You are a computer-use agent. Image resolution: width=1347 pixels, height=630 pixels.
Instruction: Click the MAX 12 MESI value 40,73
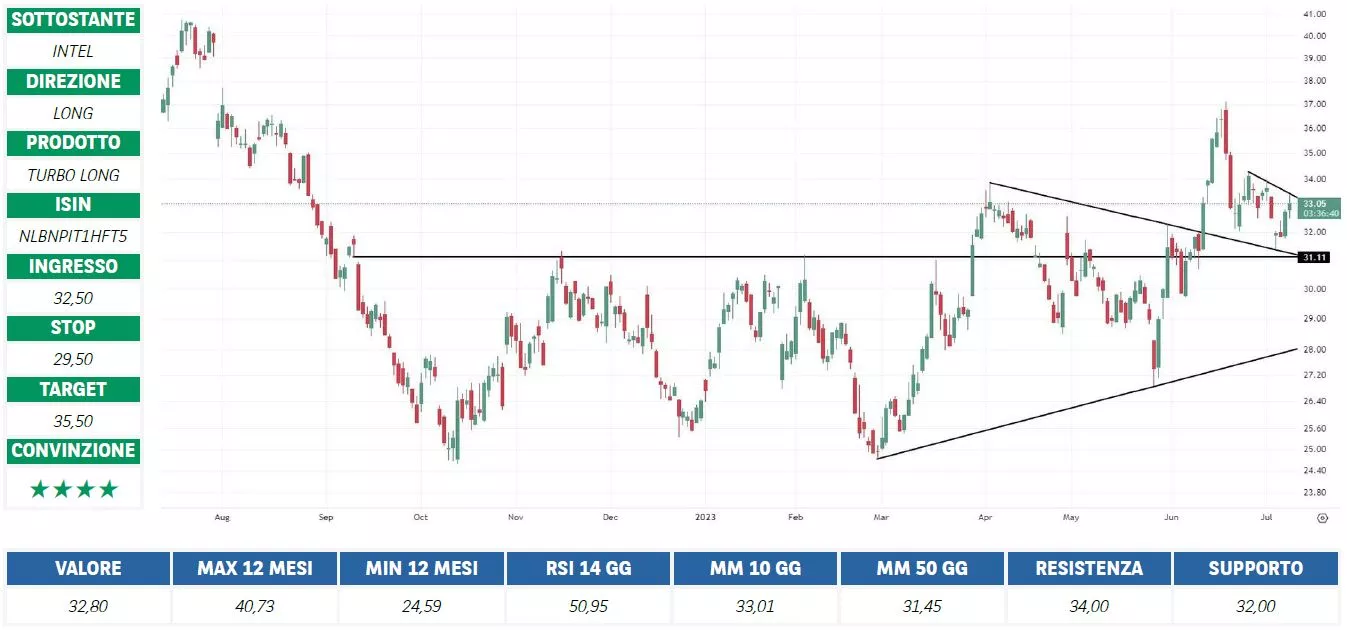254,606
